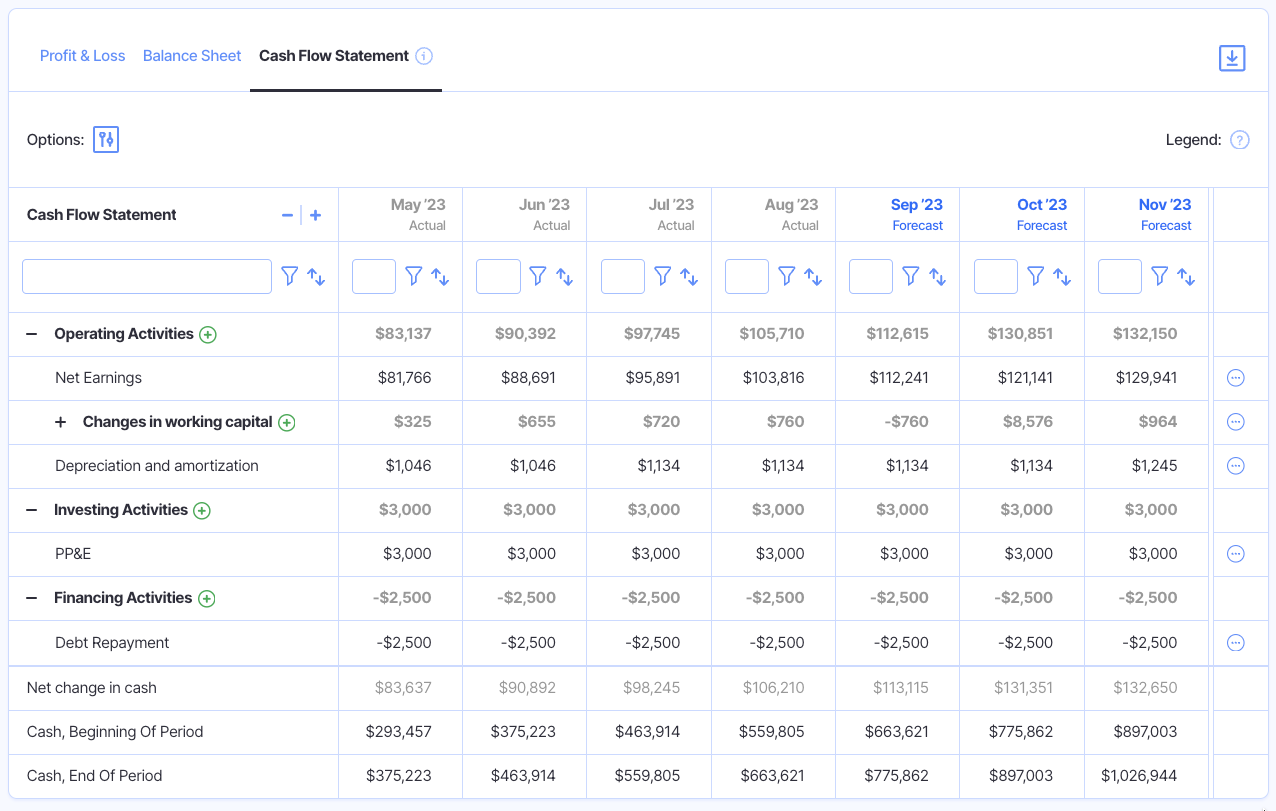Image resolution: width=1276 pixels, height=811 pixels.
Task: Open the Balance Sheet tab
Action: tap(191, 56)
